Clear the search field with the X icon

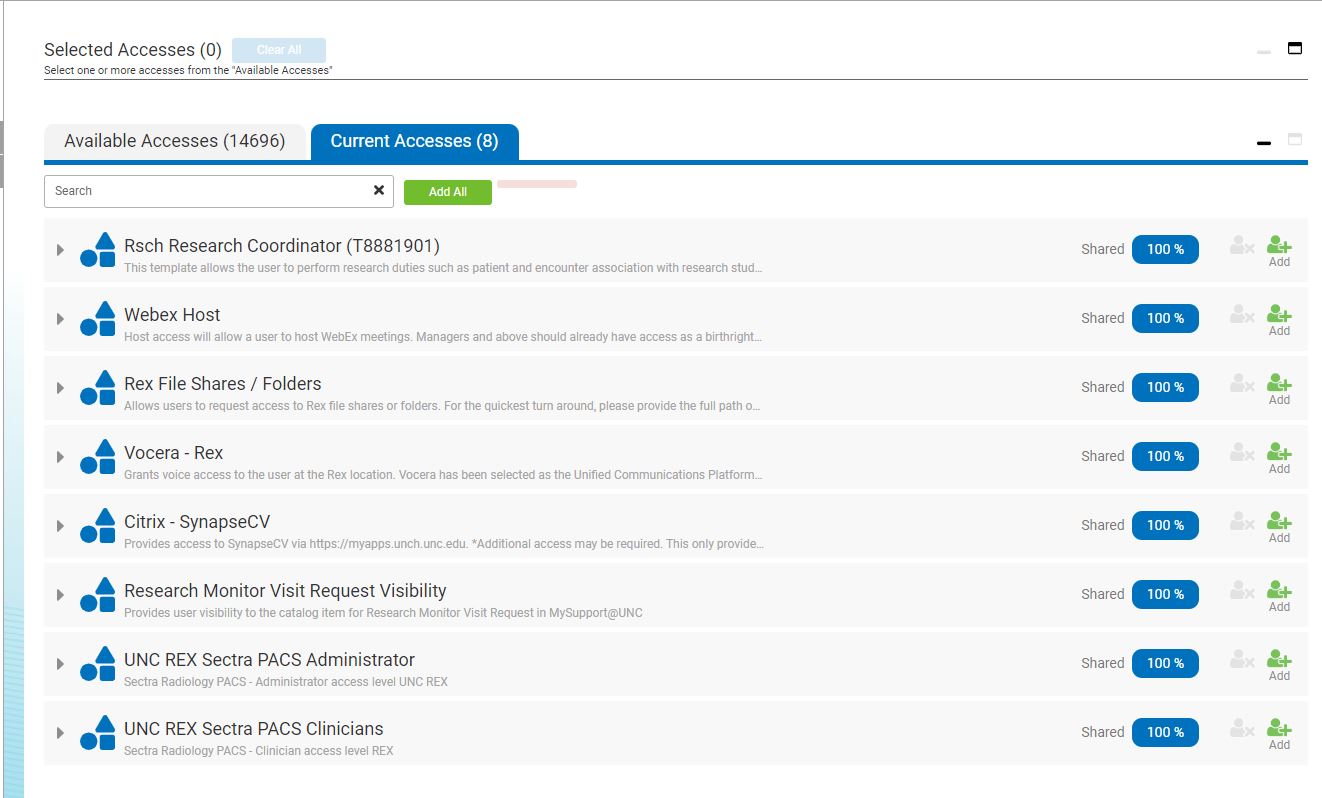coord(379,190)
